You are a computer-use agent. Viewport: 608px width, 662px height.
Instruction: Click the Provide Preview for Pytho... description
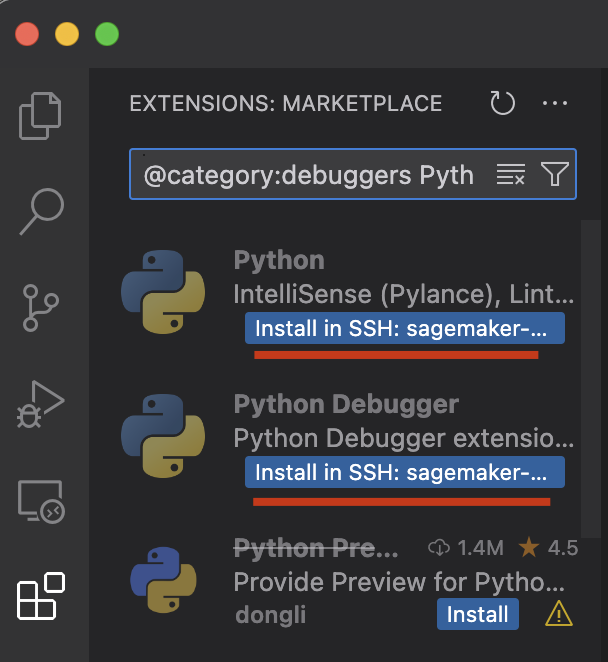tap(399, 582)
